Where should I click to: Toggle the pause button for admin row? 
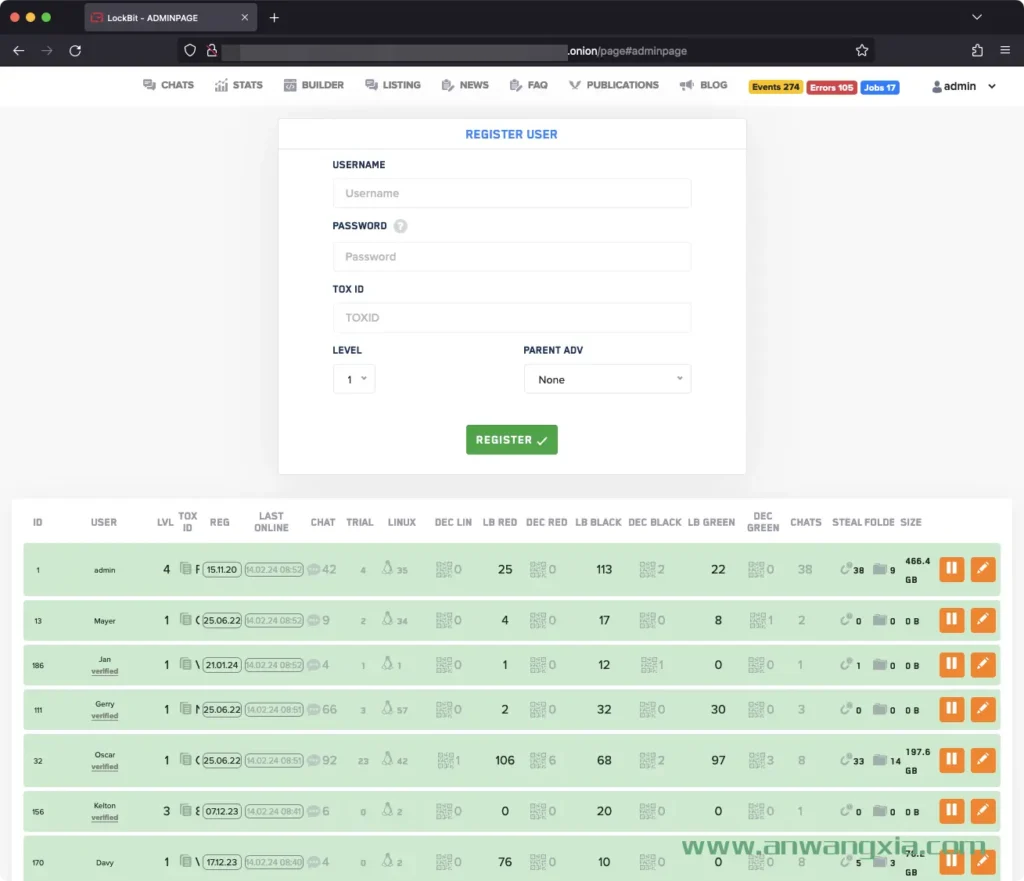coord(952,569)
